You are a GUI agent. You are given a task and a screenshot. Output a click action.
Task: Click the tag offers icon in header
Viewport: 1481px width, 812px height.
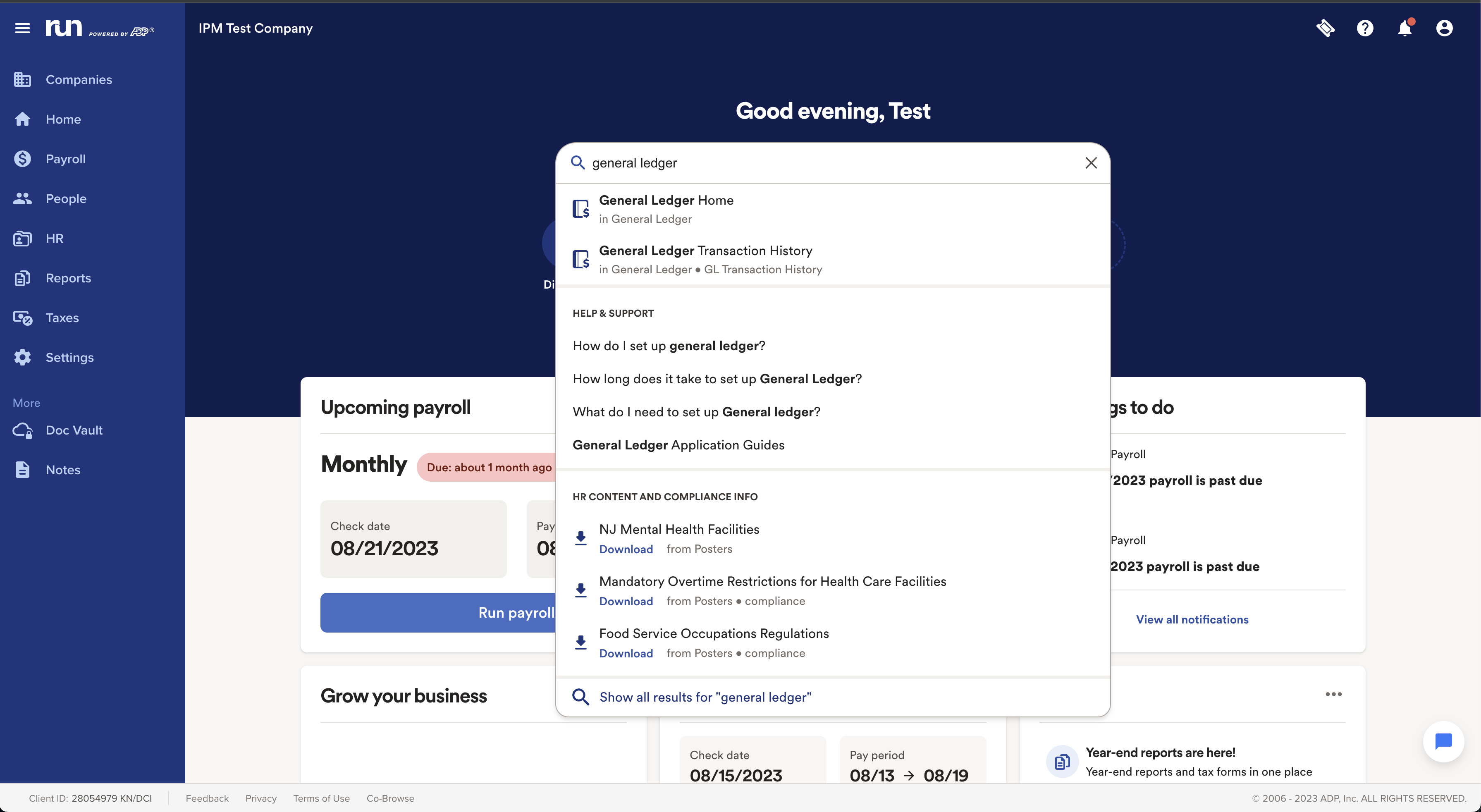click(1326, 28)
